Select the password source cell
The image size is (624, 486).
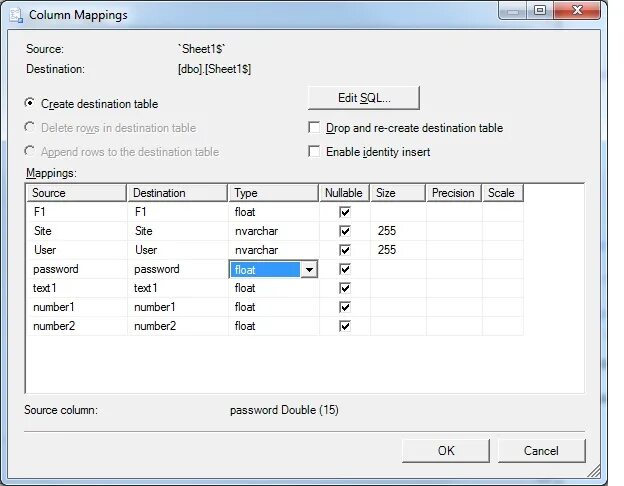coord(77,269)
